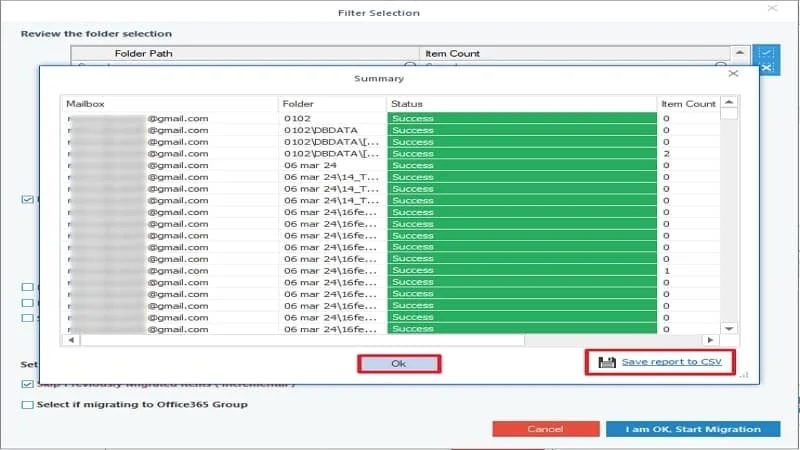Click scroll up arrow of folder selection list
The width and height of the screenshot is (800, 450).
740,53
